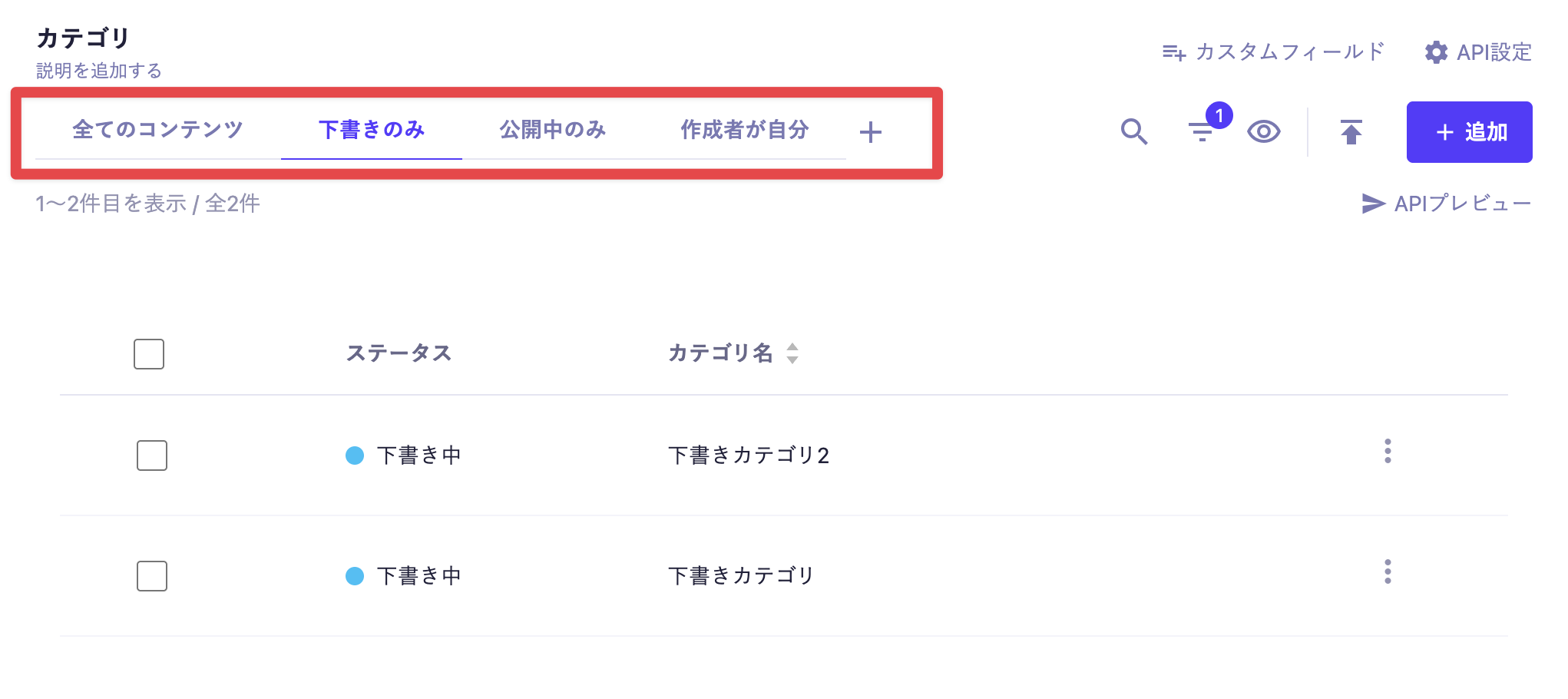Select the 下書きカテゴリ2 row checkbox
The image size is (1568, 699).
click(152, 456)
